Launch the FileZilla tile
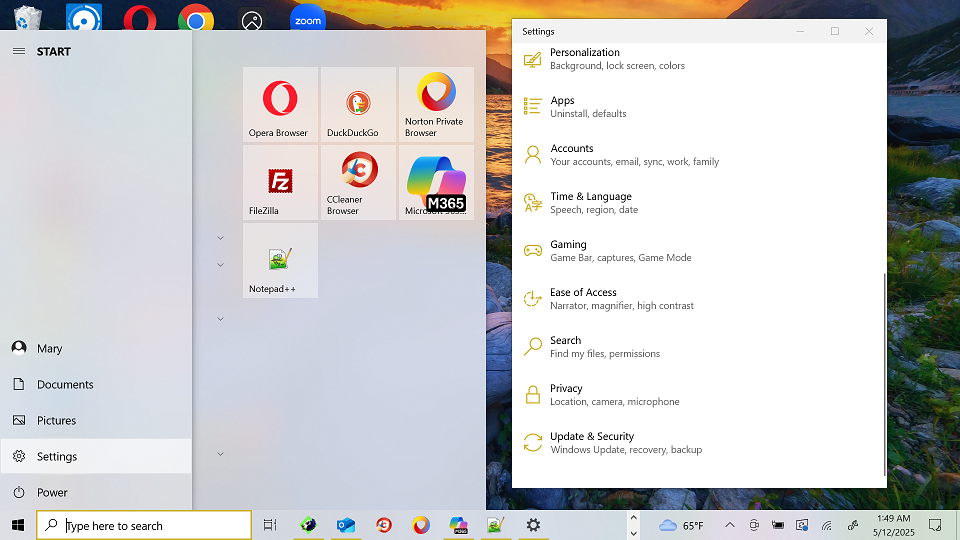 click(280, 182)
